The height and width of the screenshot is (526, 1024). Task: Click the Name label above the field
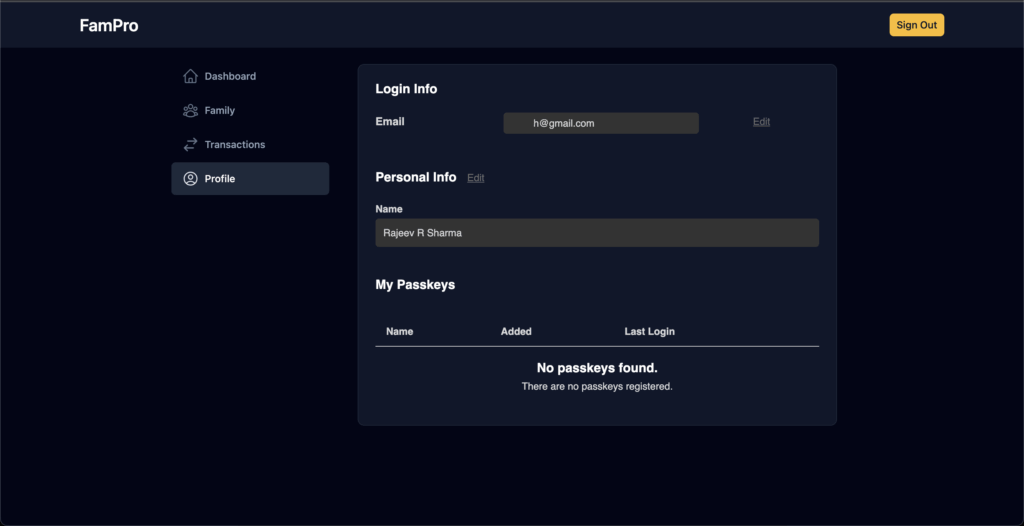click(389, 209)
